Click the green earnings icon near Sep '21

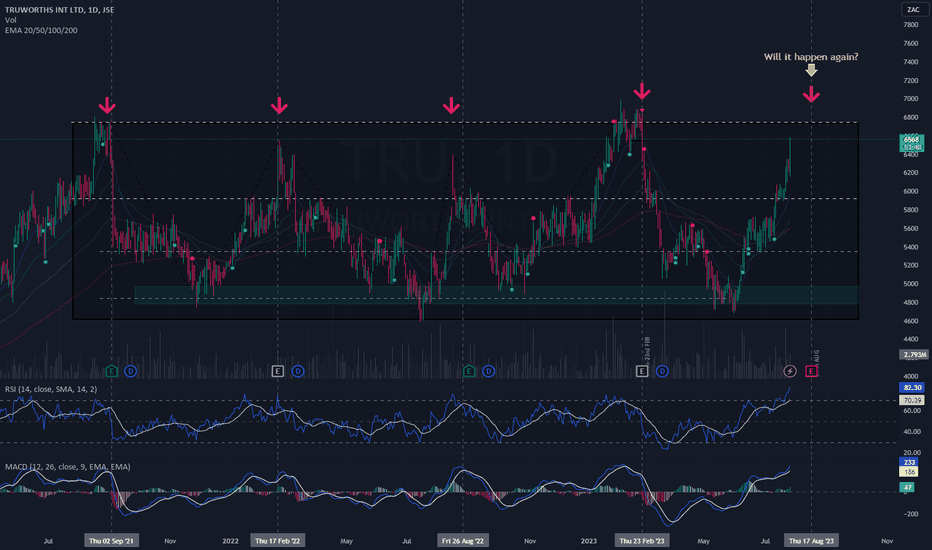click(x=111, y=371)
